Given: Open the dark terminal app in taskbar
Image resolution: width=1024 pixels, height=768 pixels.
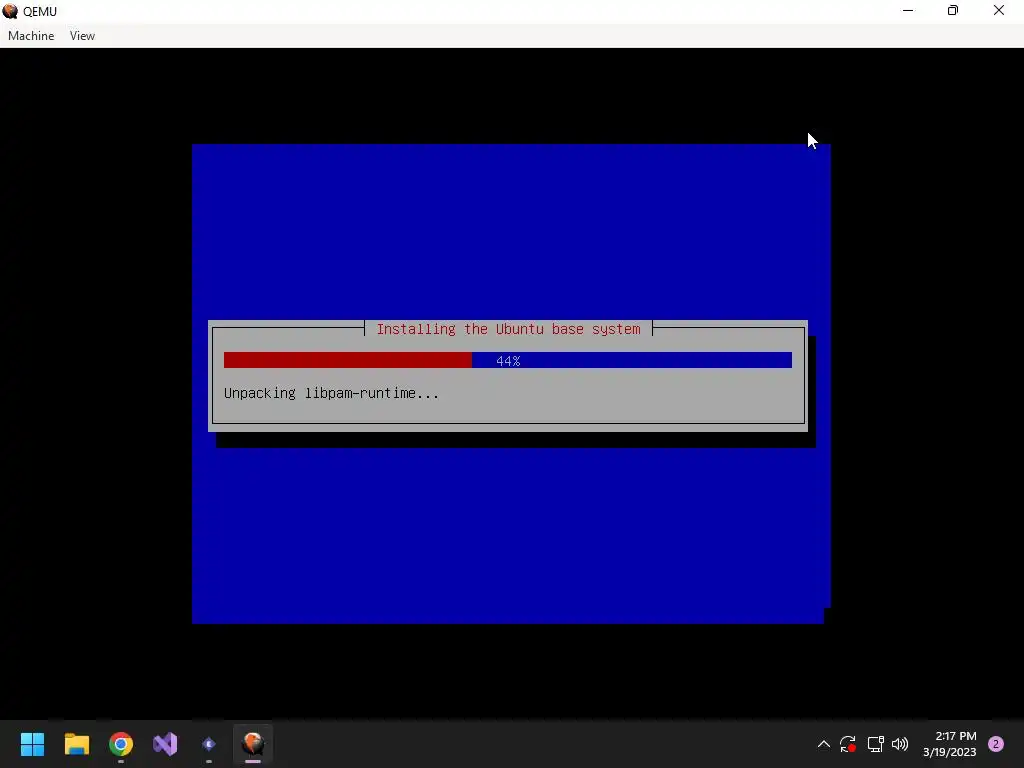Looking at the screenshot, I should [209, 744].
